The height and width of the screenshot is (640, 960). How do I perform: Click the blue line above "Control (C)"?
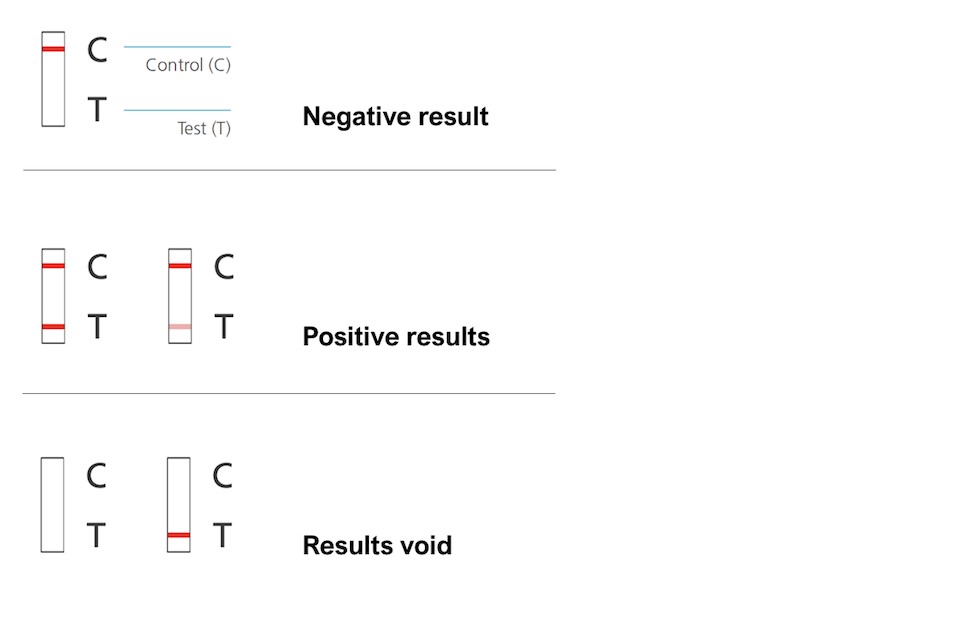pos(177,47)
